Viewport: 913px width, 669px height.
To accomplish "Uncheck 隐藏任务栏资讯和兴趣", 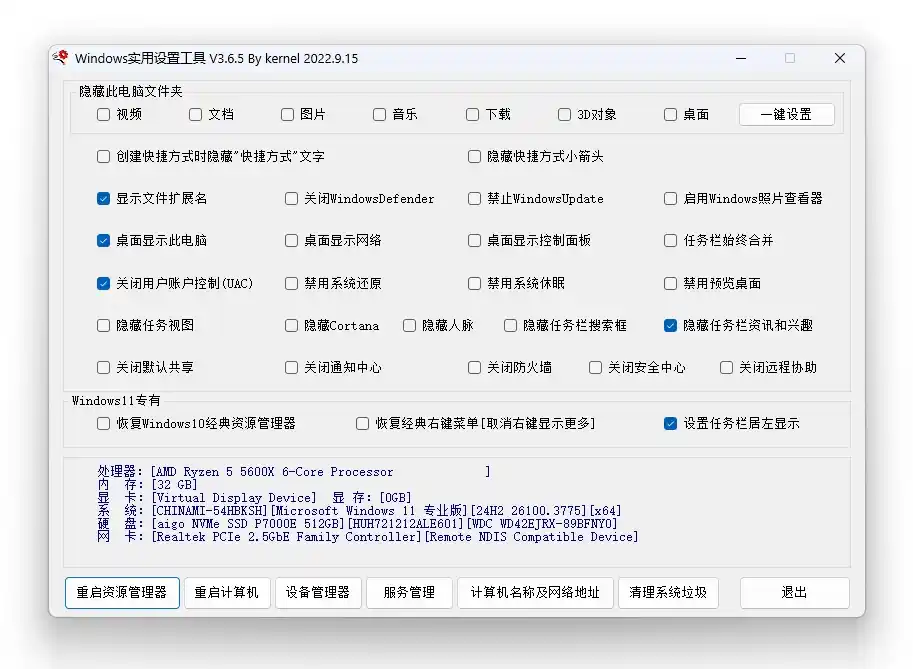I will pos(670,325).
